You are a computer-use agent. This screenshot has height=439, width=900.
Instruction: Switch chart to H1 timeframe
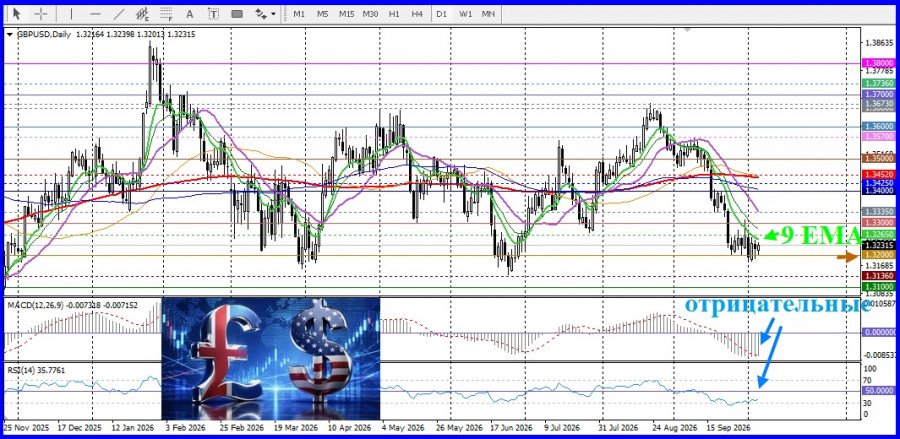[x=394, y=13]
